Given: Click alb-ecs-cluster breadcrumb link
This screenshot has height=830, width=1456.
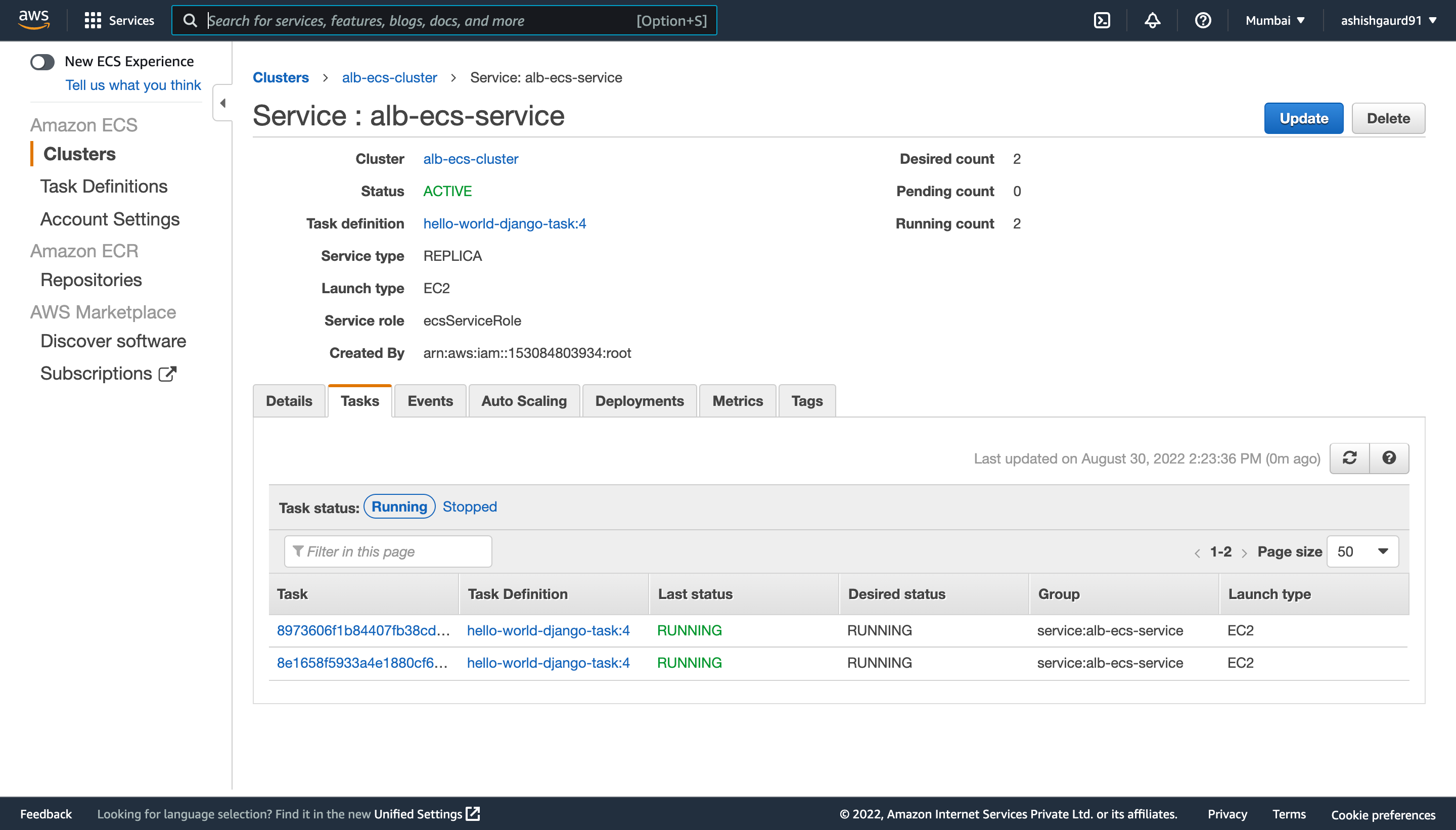Looking at the screenshot, I should tap(389, 77).
